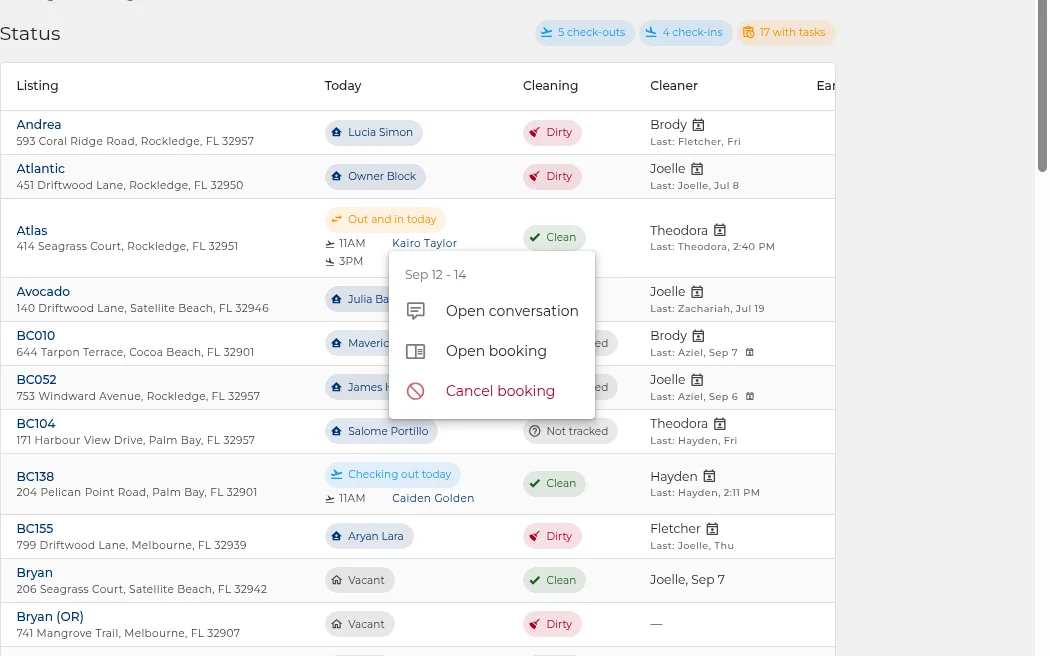This screenshot has width=1050, height=656.
Task: Open the Atlantic listing
Action: tap(41, 169)
